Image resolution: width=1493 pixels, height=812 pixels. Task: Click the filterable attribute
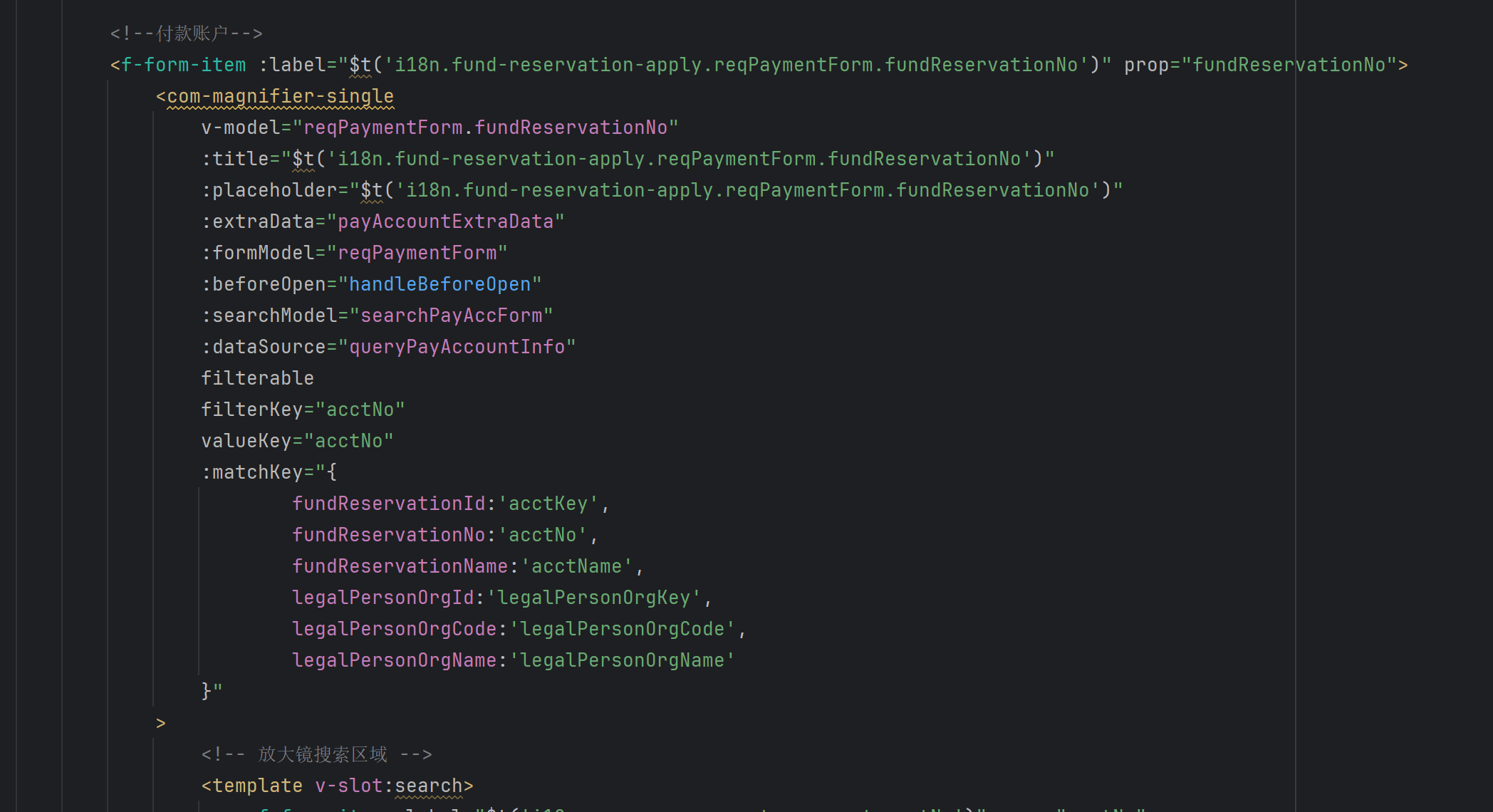click(257, 378)
